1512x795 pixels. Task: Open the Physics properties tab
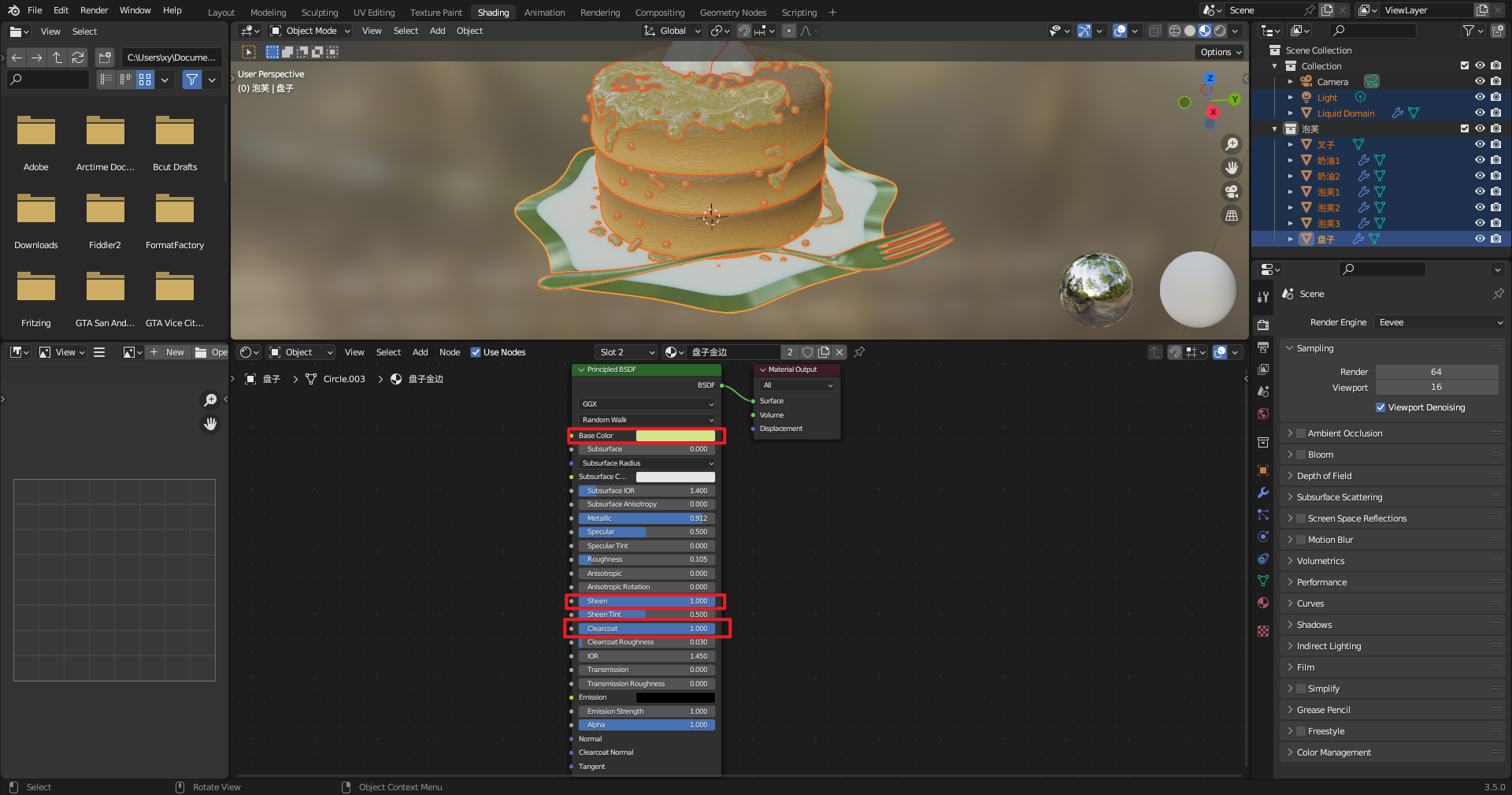pyautogui.click(x=1263, y=537)
